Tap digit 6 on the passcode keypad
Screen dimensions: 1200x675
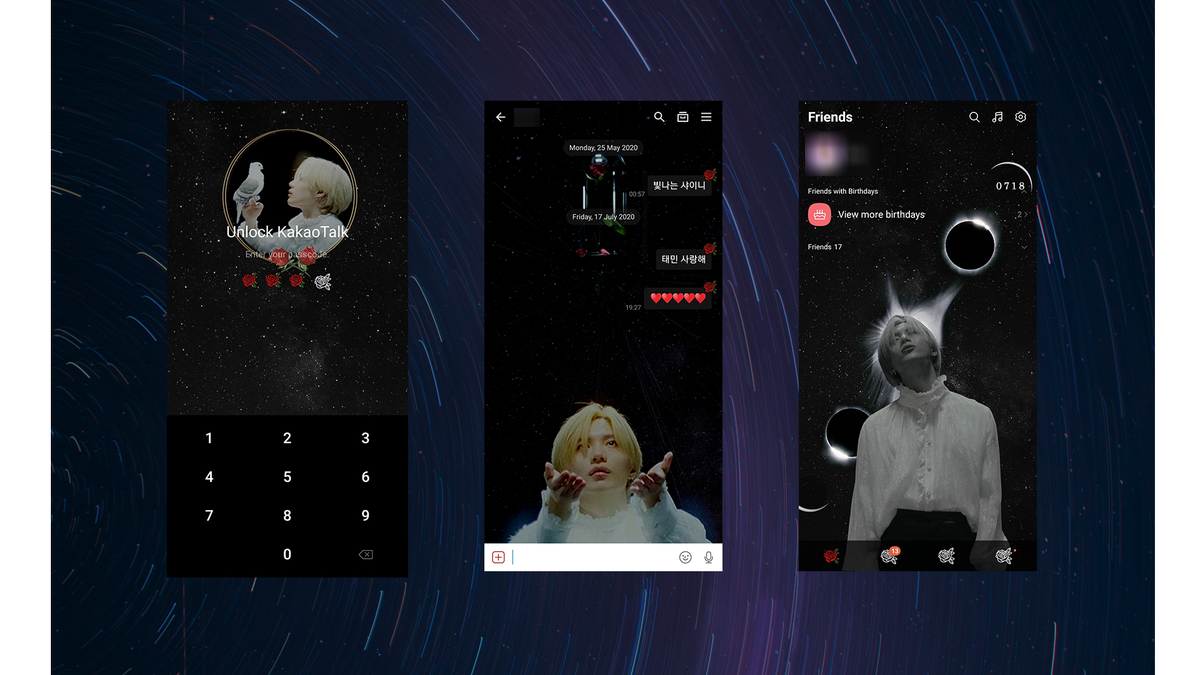pyautogui.click(x=365, y=477)
